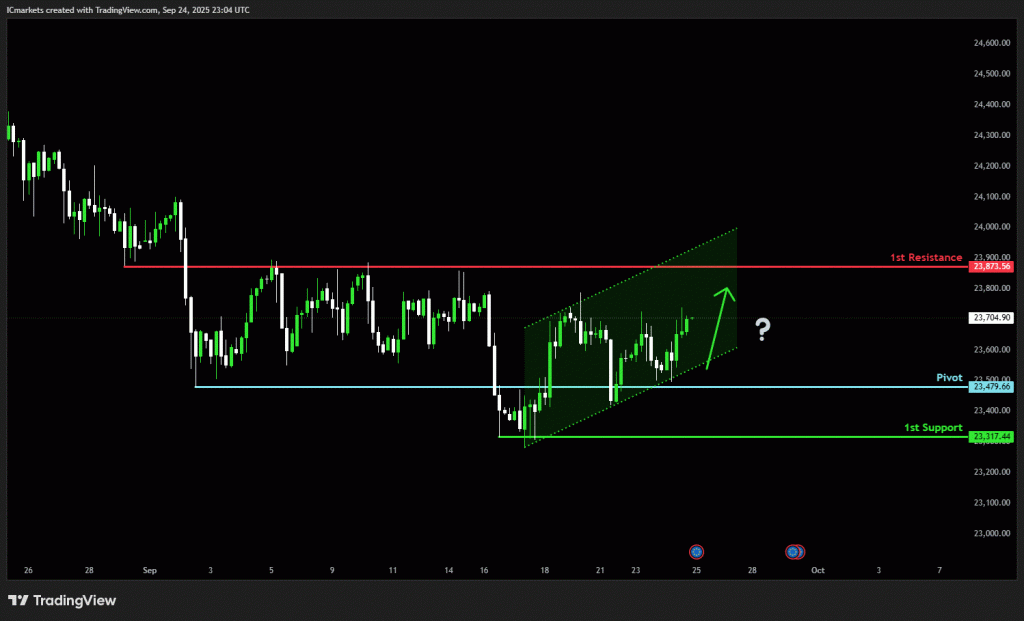Click the Oct label on the date axis
Image resolution: width=1024 pixels, height=621 pixels.
[x=817, y=571]
